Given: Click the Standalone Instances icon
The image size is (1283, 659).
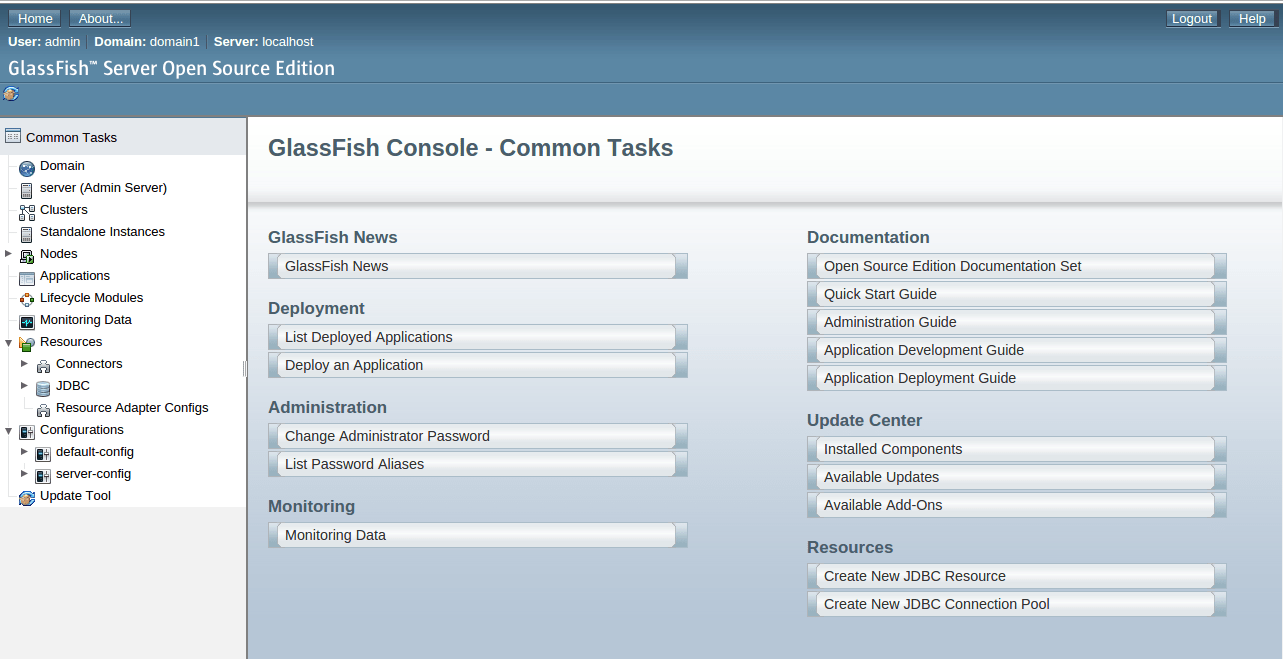Looking at the screenshot, I should pyautogui.click(x=27, y=234).
